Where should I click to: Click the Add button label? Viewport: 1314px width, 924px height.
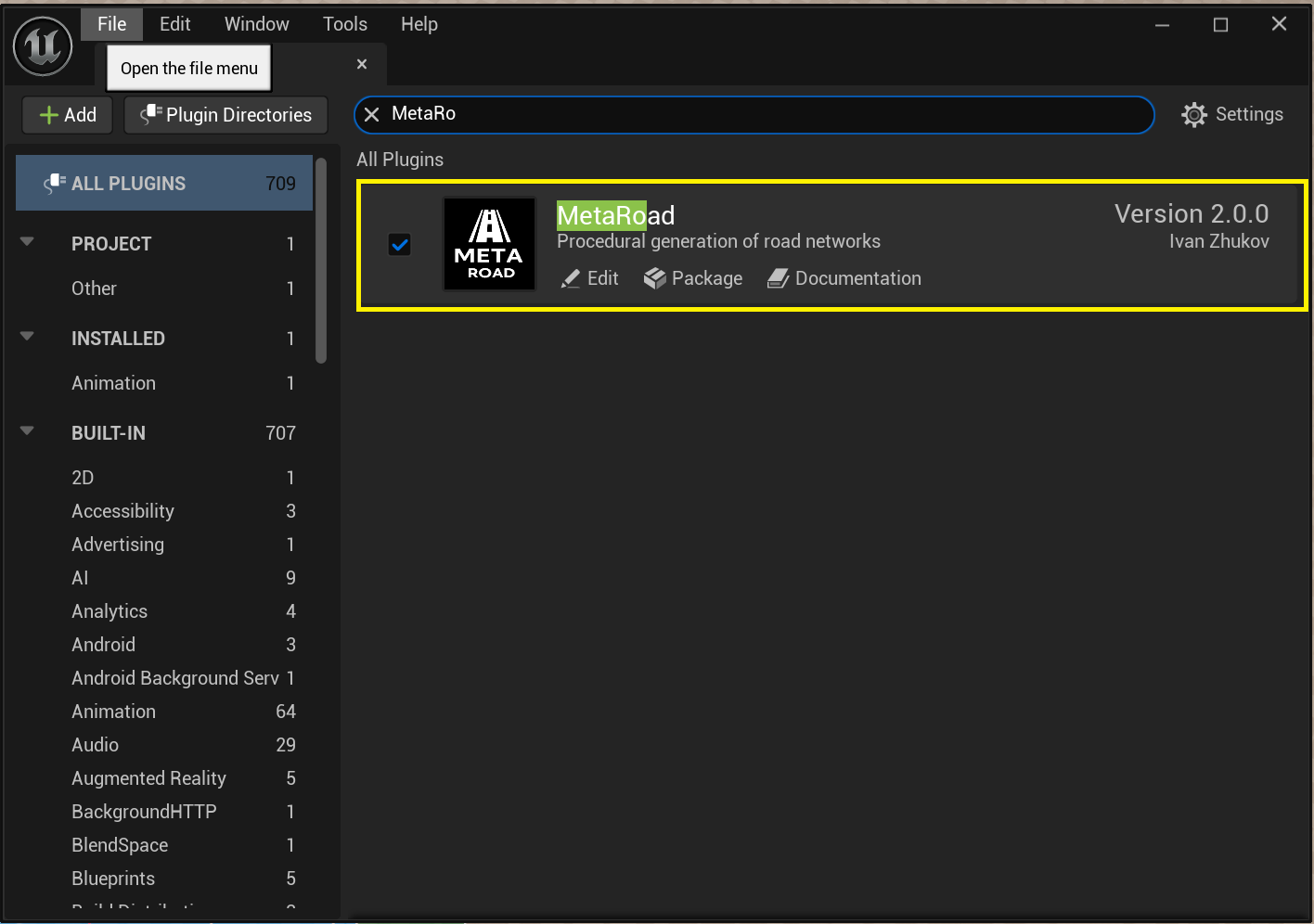tap(81, 115)
